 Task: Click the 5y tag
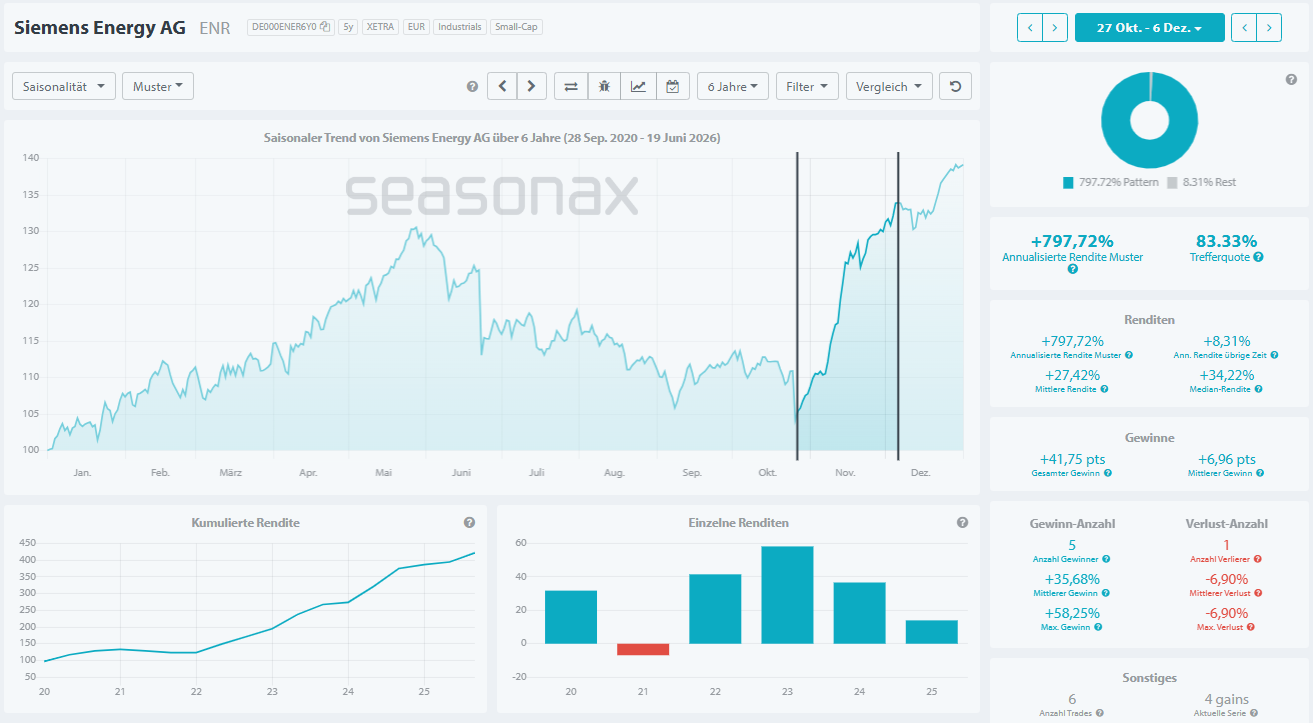point(348,27)
